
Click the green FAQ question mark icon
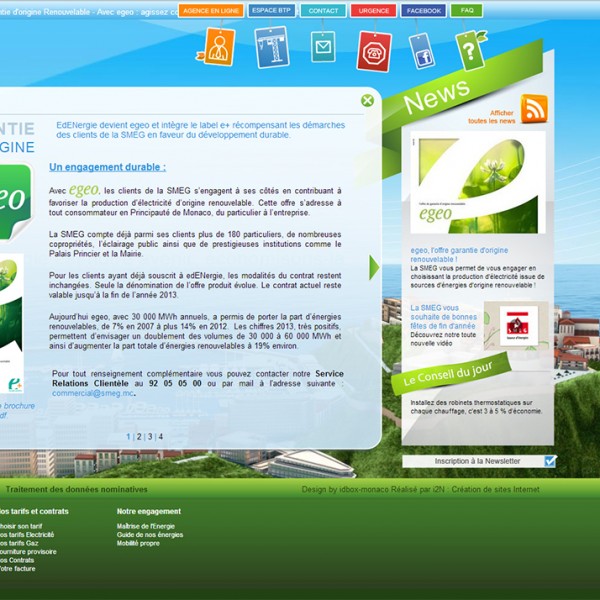[469, 49]
